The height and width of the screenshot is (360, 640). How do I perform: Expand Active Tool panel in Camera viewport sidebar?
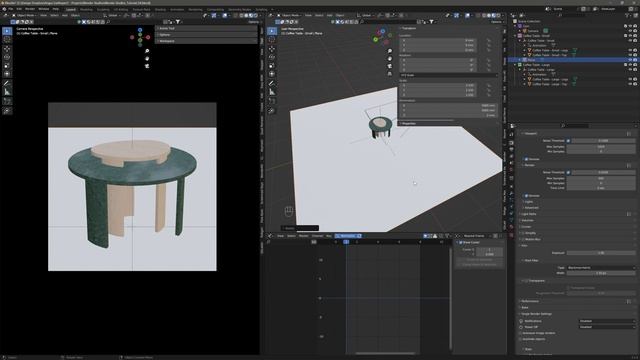click(x=207, y=29)
